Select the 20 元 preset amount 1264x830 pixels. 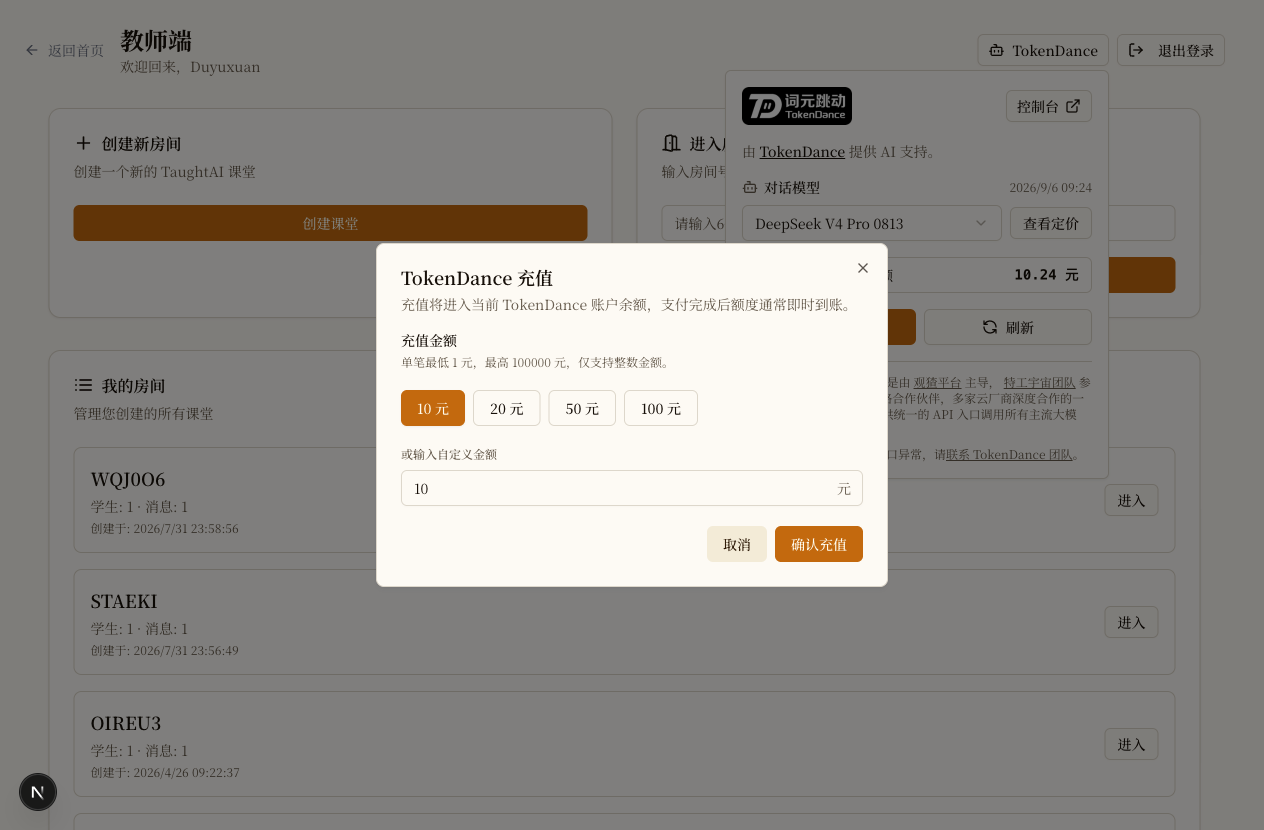[507, 408]
